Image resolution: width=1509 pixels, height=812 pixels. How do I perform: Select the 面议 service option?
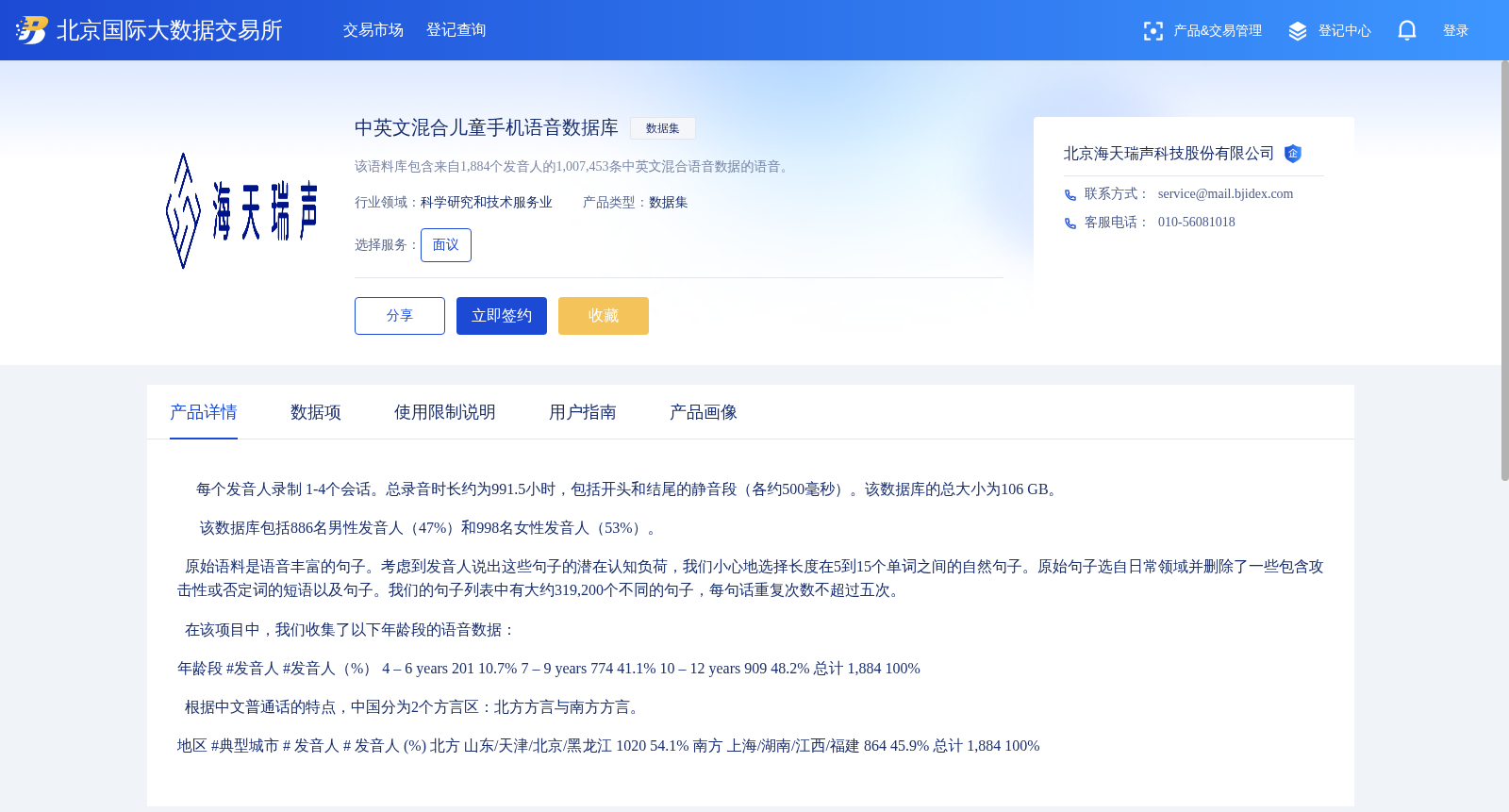[x=446, y=245]
